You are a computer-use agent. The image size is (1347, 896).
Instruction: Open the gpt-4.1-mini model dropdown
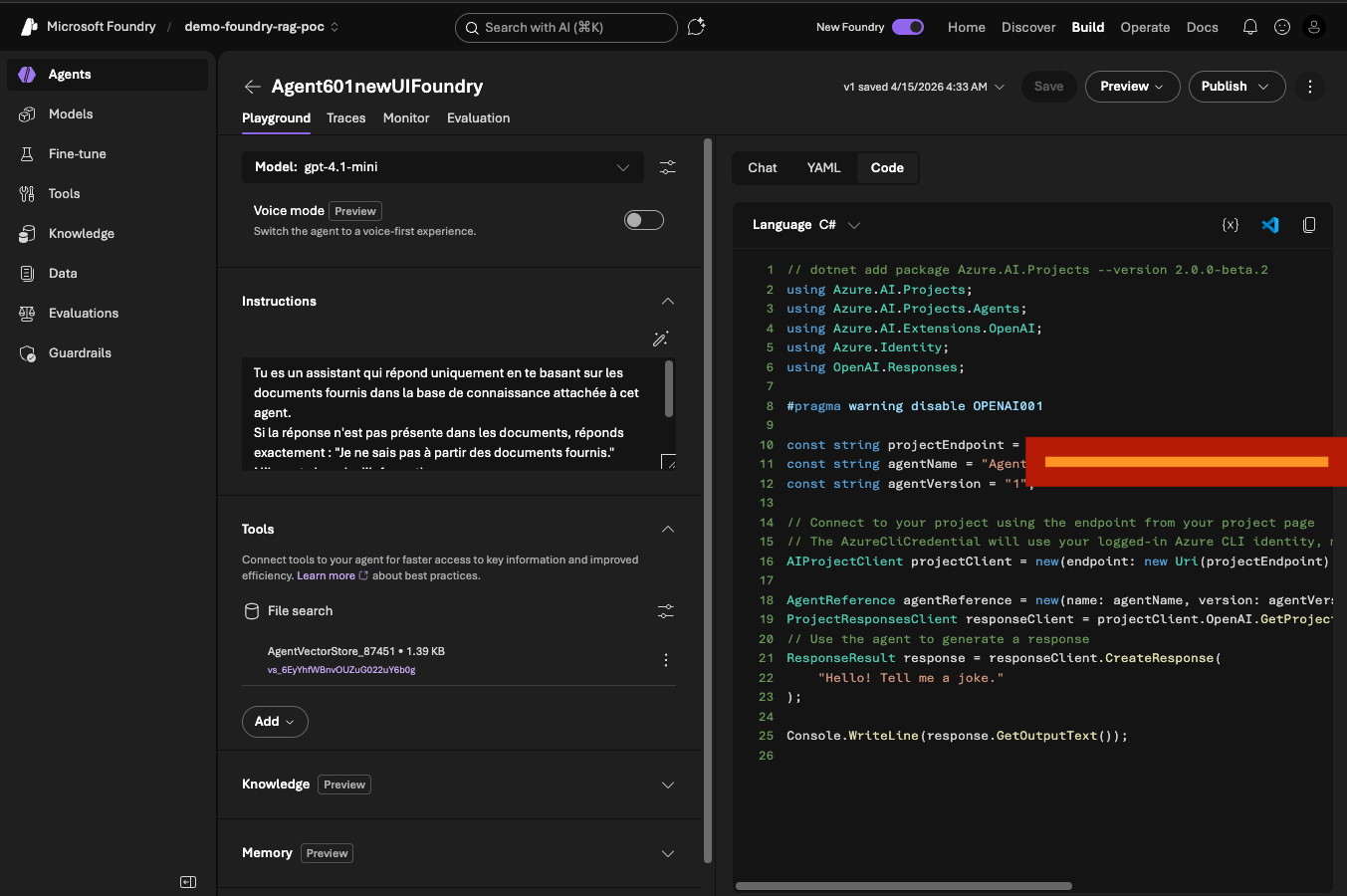point(442,167)
